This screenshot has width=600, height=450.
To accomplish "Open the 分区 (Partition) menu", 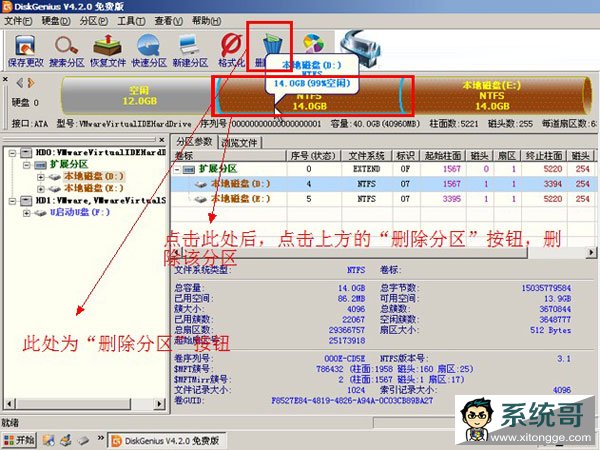I will 94,21.
